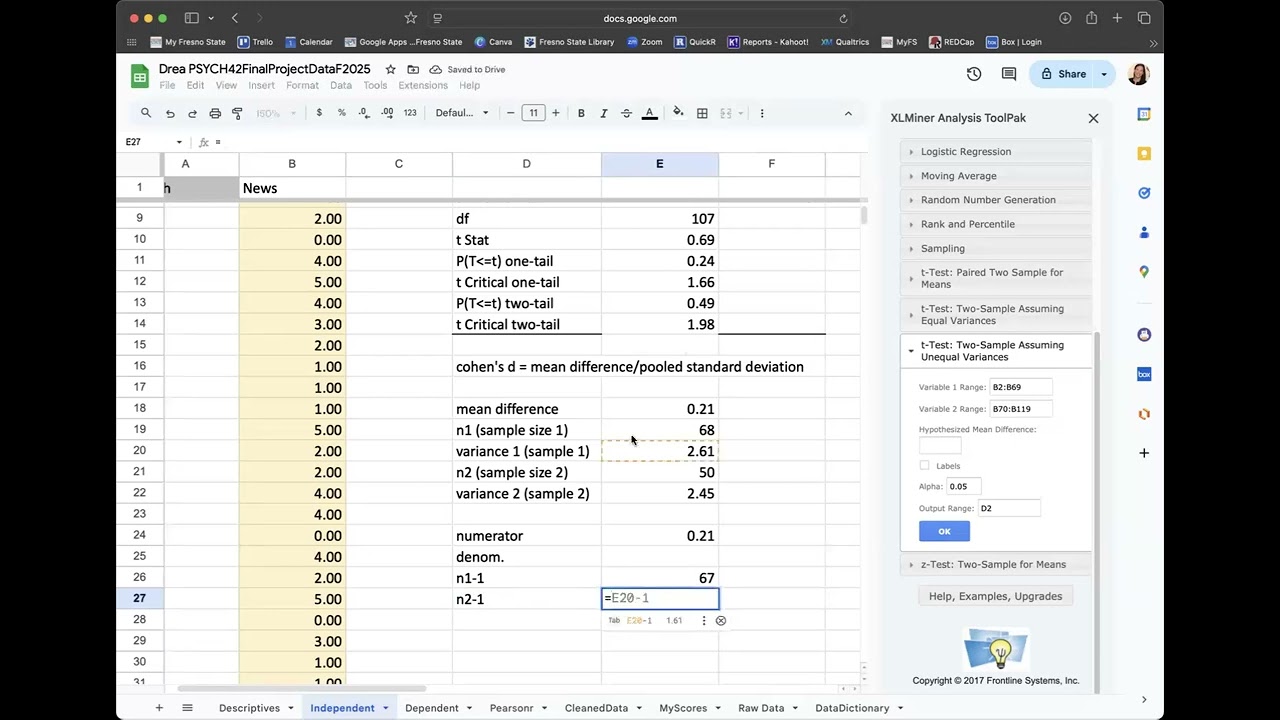This screenshot has width=1280, height=720.
Task: Open comments panel icon
Action: (1009, 74)
